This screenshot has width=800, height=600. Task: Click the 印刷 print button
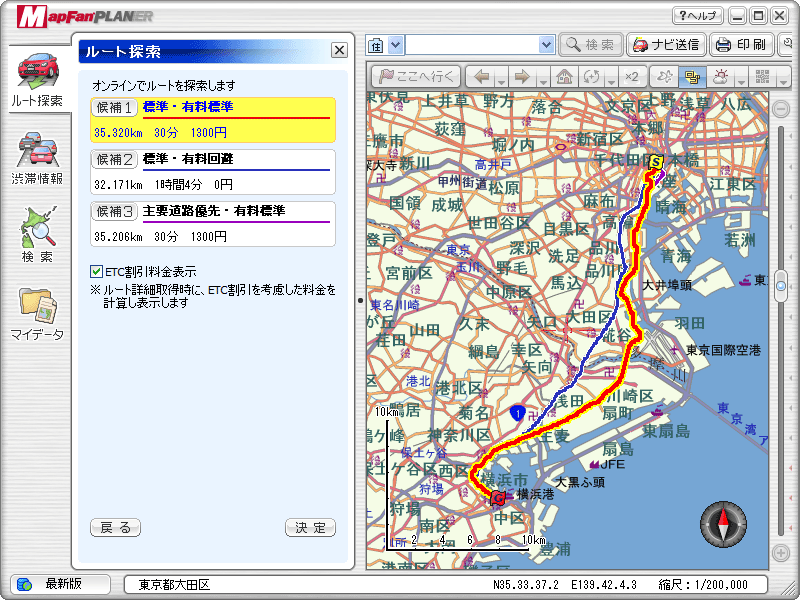(742, 45)
